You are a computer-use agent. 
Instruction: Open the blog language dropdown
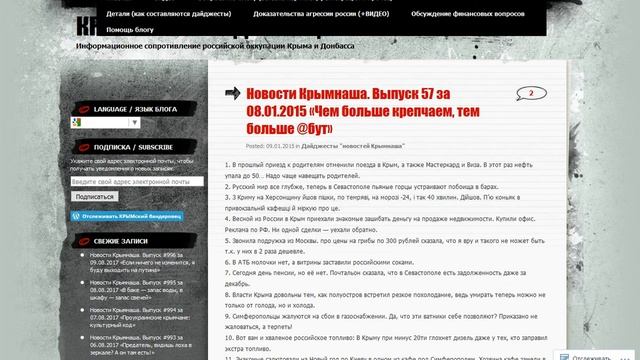(x=105, y=122)
